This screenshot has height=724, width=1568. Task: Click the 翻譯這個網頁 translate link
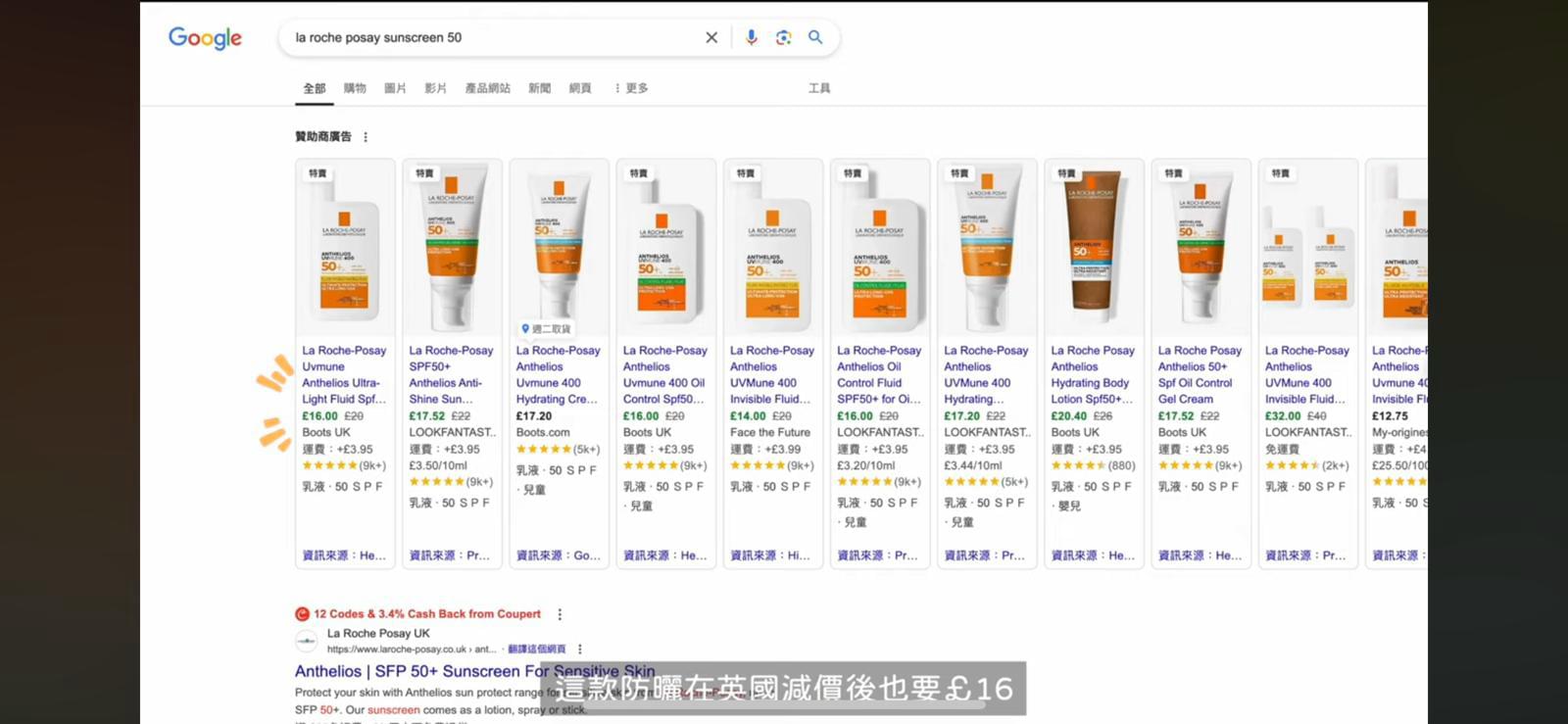click(536, 649)
